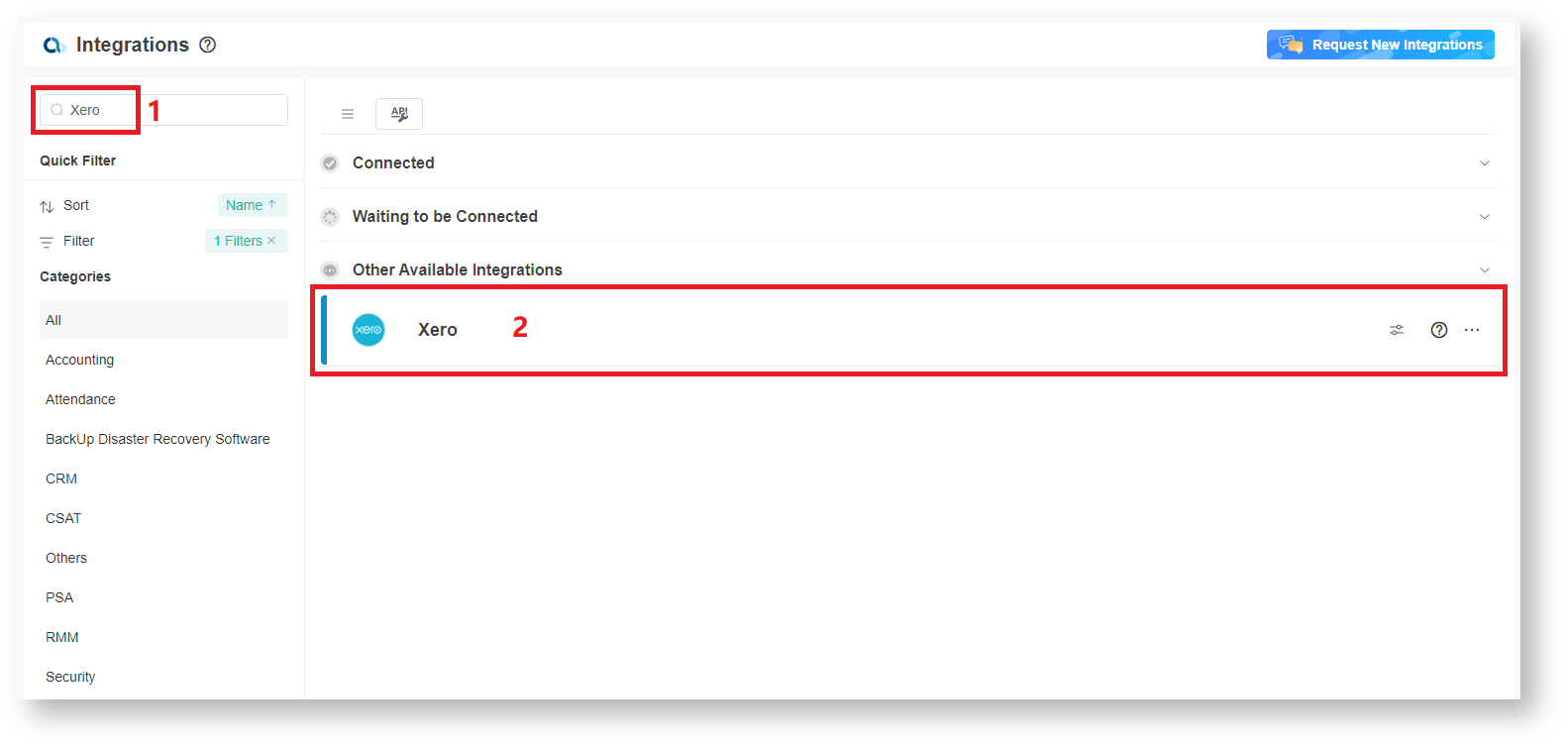Remove the active filter with the X
1568x747 pixels.
point(271,241)
